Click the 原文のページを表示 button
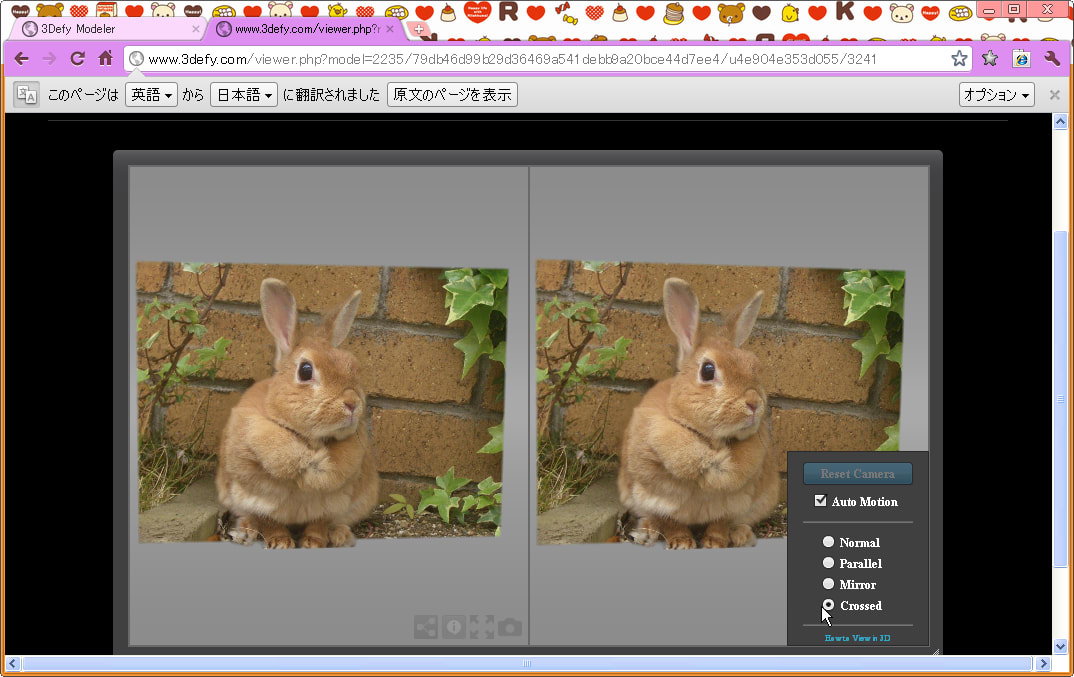This screenshot has height=677, width=1074. (x=452, y=95)
